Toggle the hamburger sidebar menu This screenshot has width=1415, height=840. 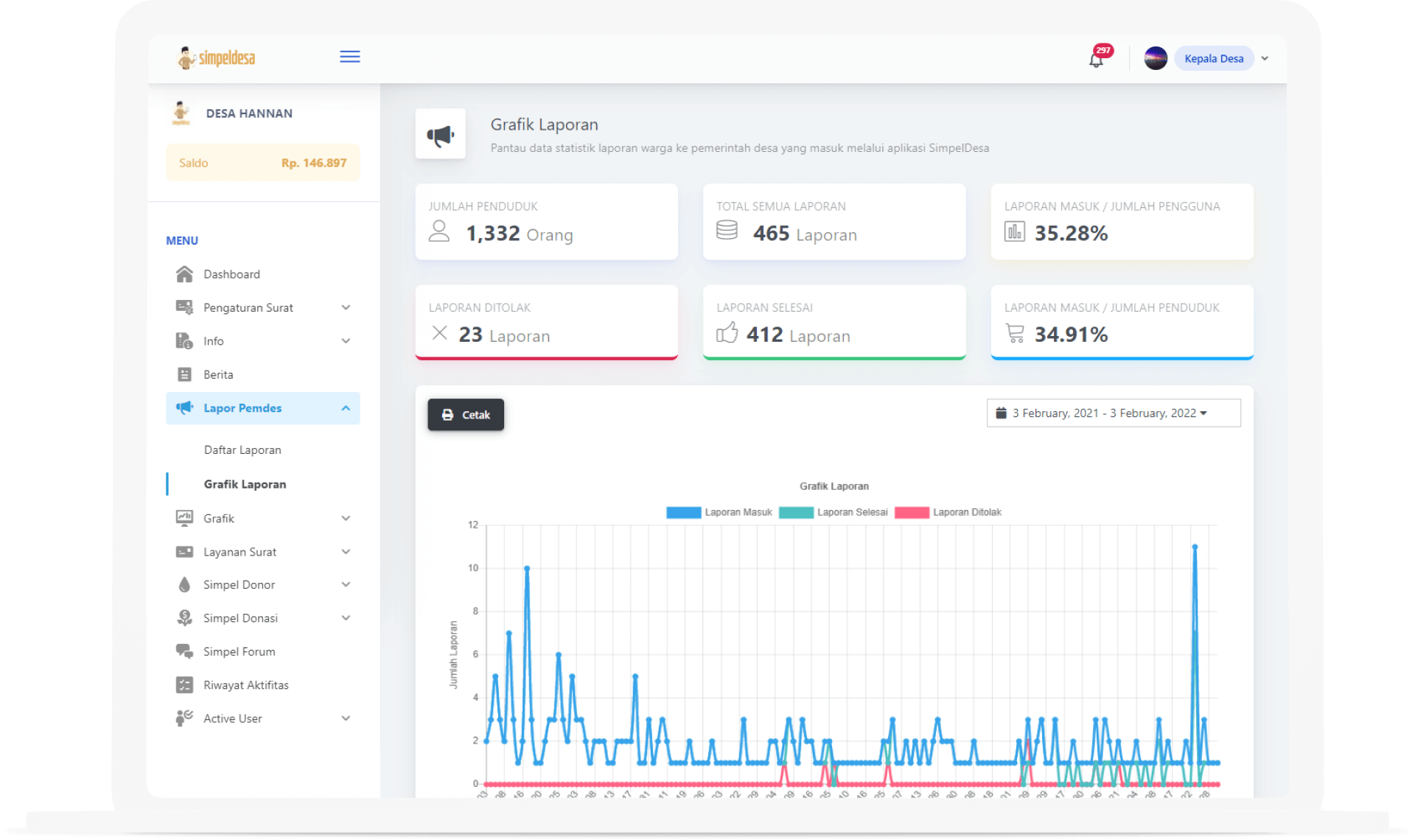tap(350, 57)
